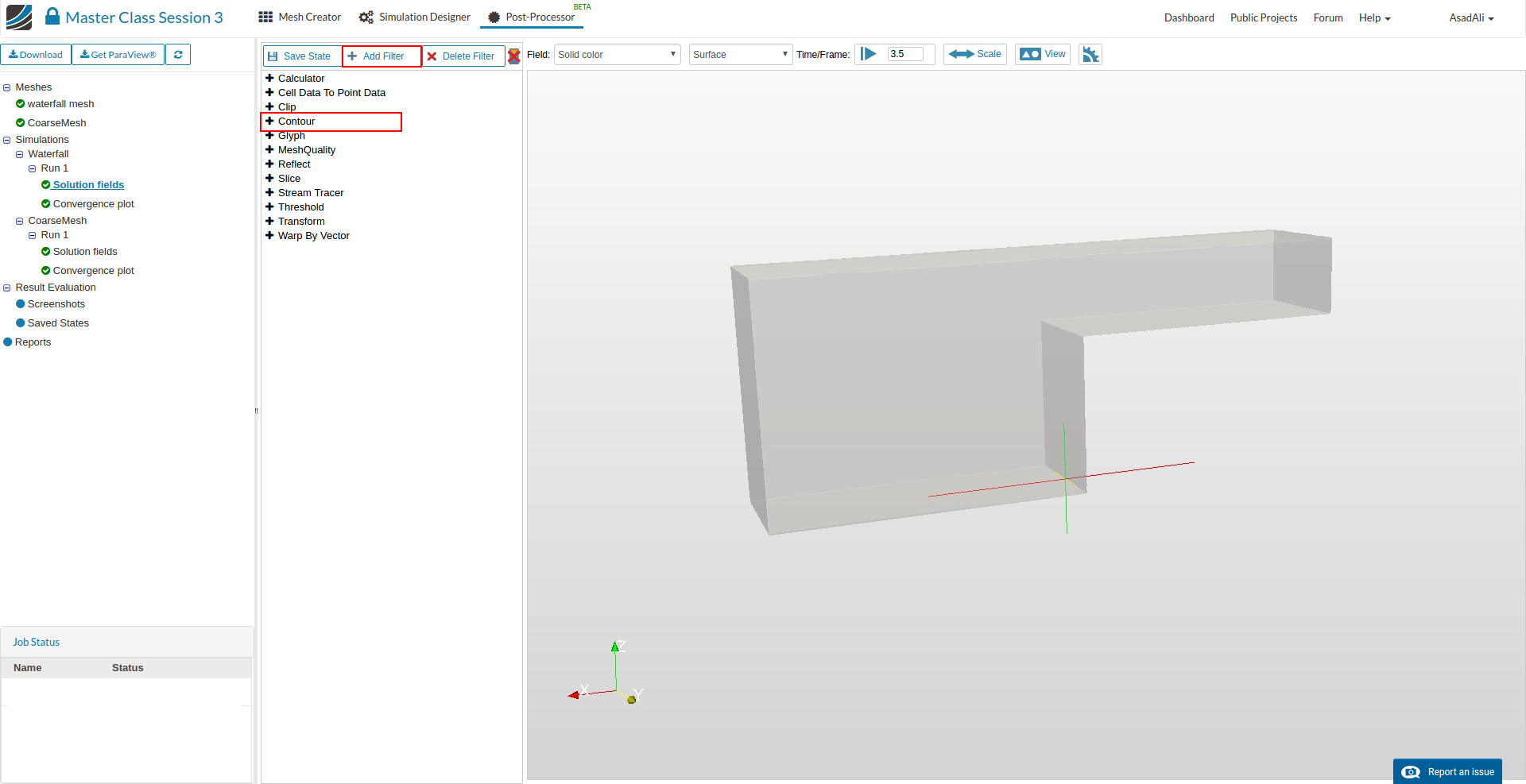Collapse Run 1 under Waterfall
Image resolution: width=1526 pixels, height=784 pixels.
click(33, 169)
